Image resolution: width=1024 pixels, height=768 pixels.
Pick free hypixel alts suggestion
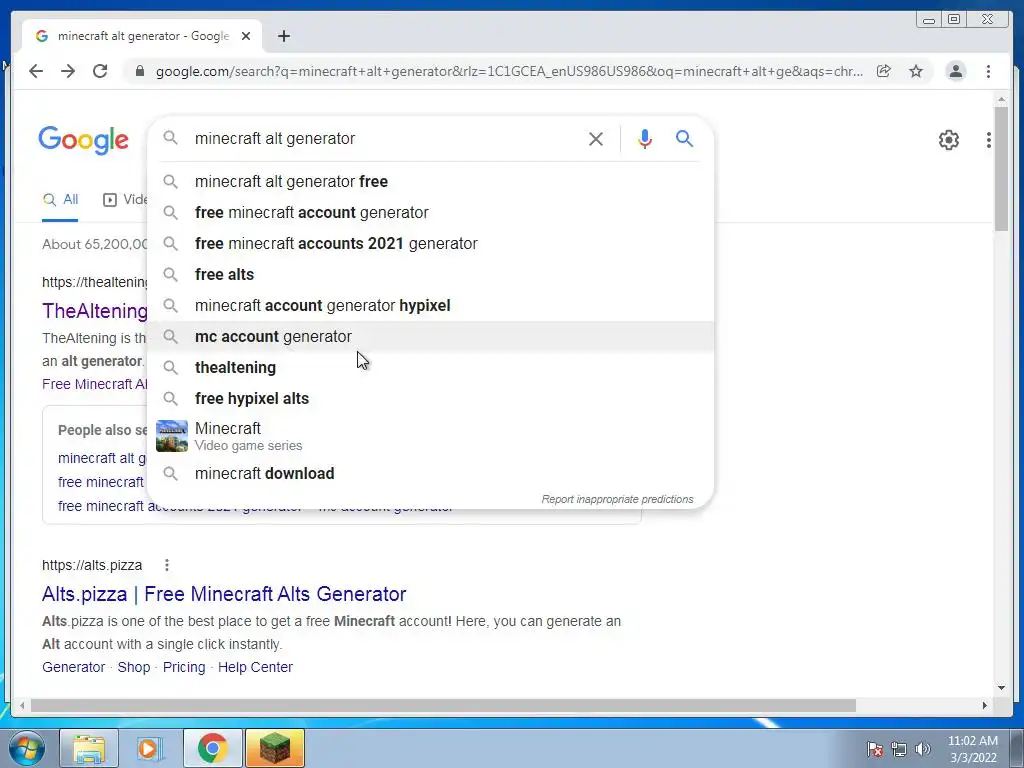click(x=431, y=398)
